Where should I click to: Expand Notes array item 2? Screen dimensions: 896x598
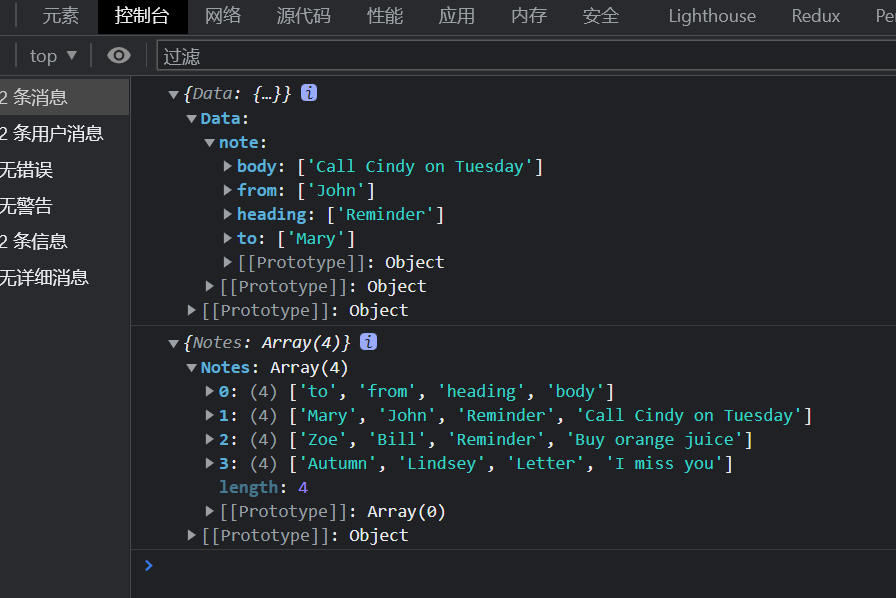point(210,439)
